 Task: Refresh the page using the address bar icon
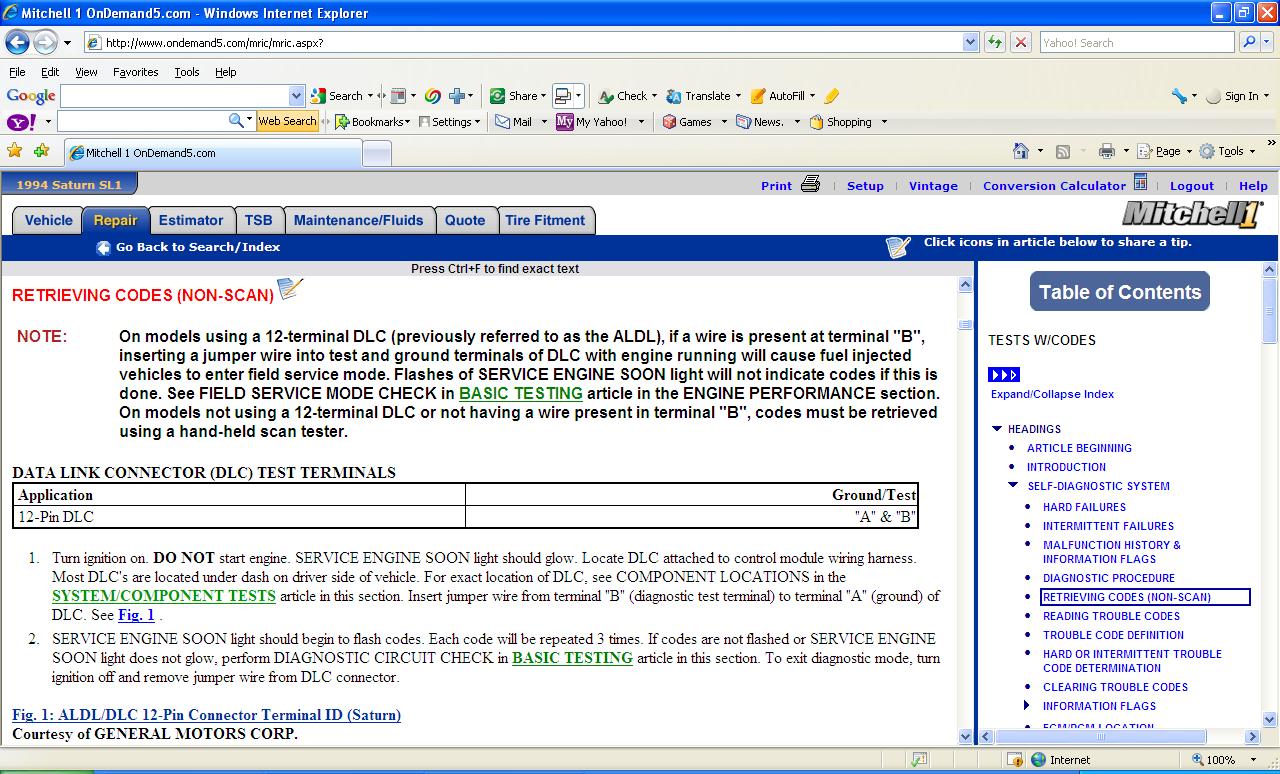994,42
